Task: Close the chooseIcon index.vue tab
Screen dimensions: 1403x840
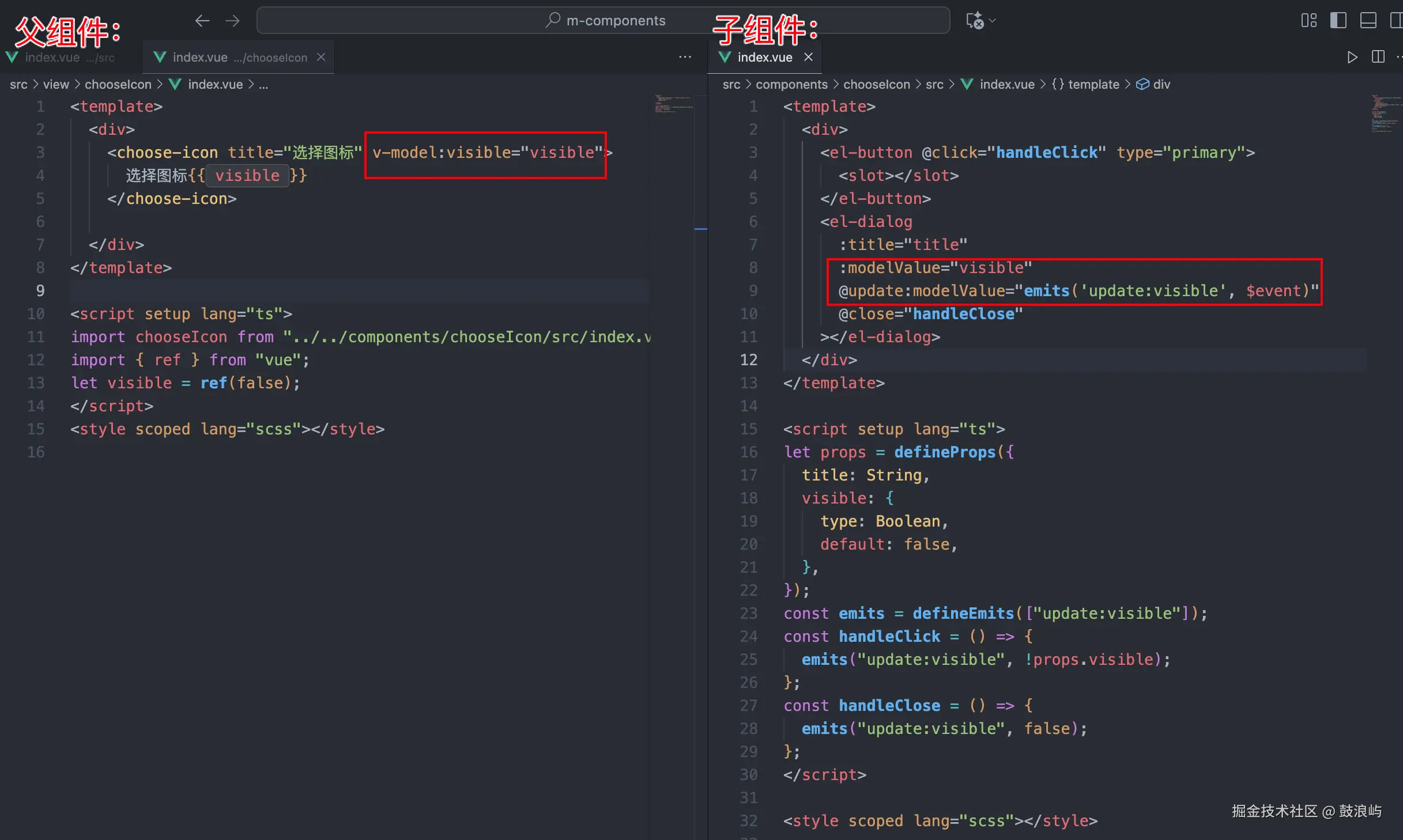Action: pos(321,58)
